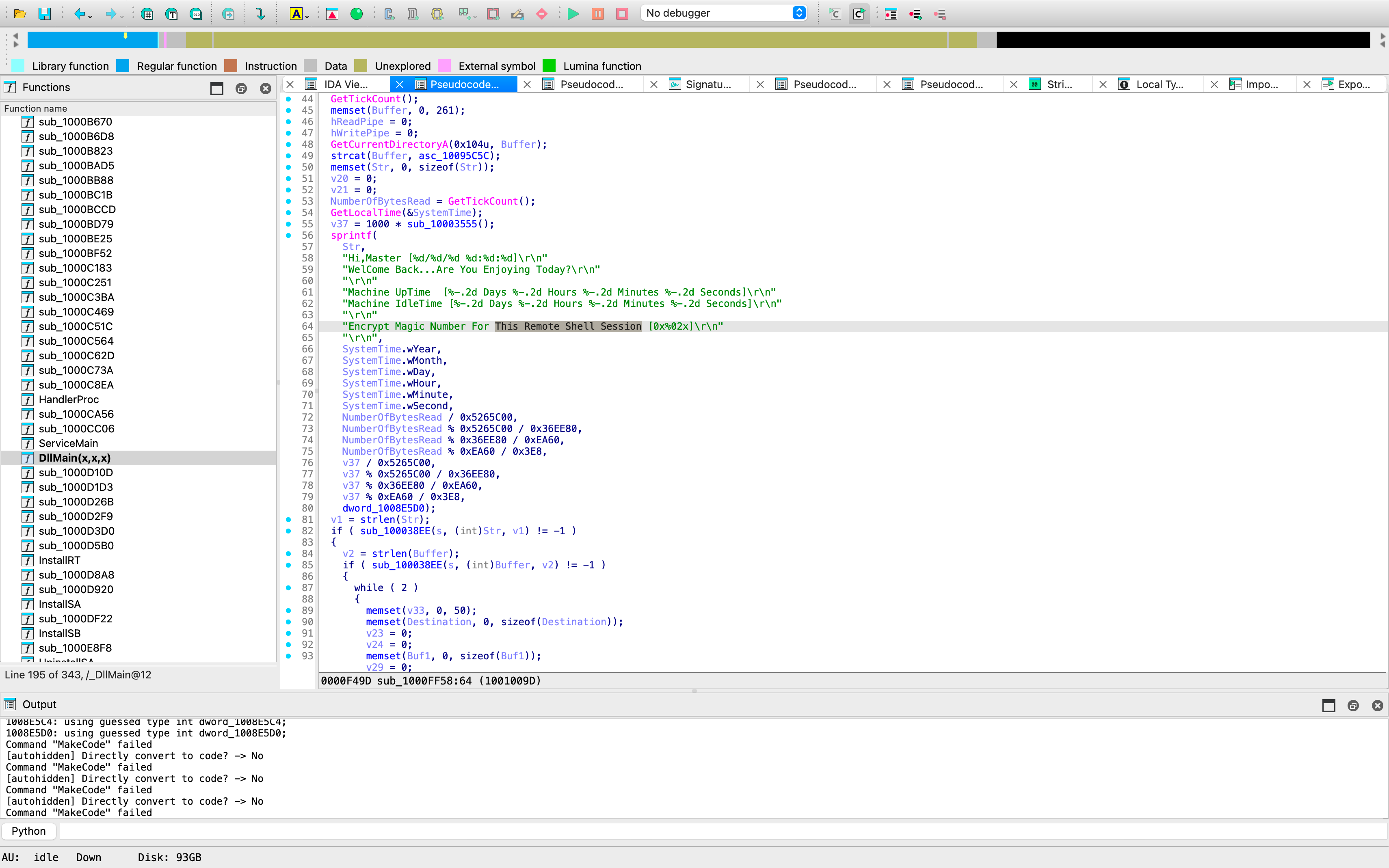Open the Imports tab
The width and height of the screenshot is (1389, 868).
pyautogui.click(x=1261, y=84)
